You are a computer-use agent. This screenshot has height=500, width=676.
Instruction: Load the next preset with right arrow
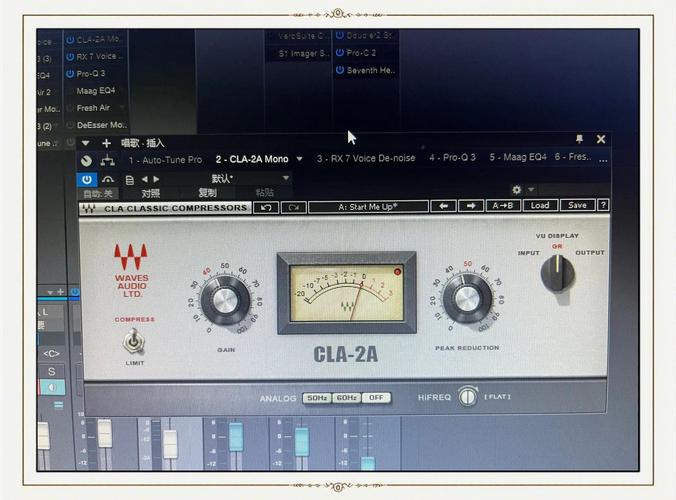(471, 206)
